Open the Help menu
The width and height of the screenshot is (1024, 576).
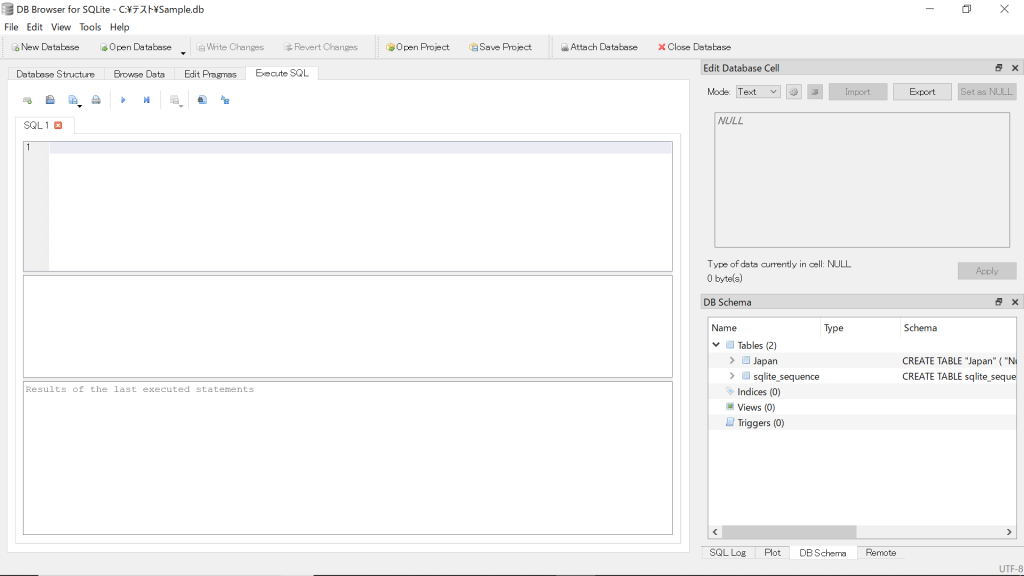click(120, 27)
